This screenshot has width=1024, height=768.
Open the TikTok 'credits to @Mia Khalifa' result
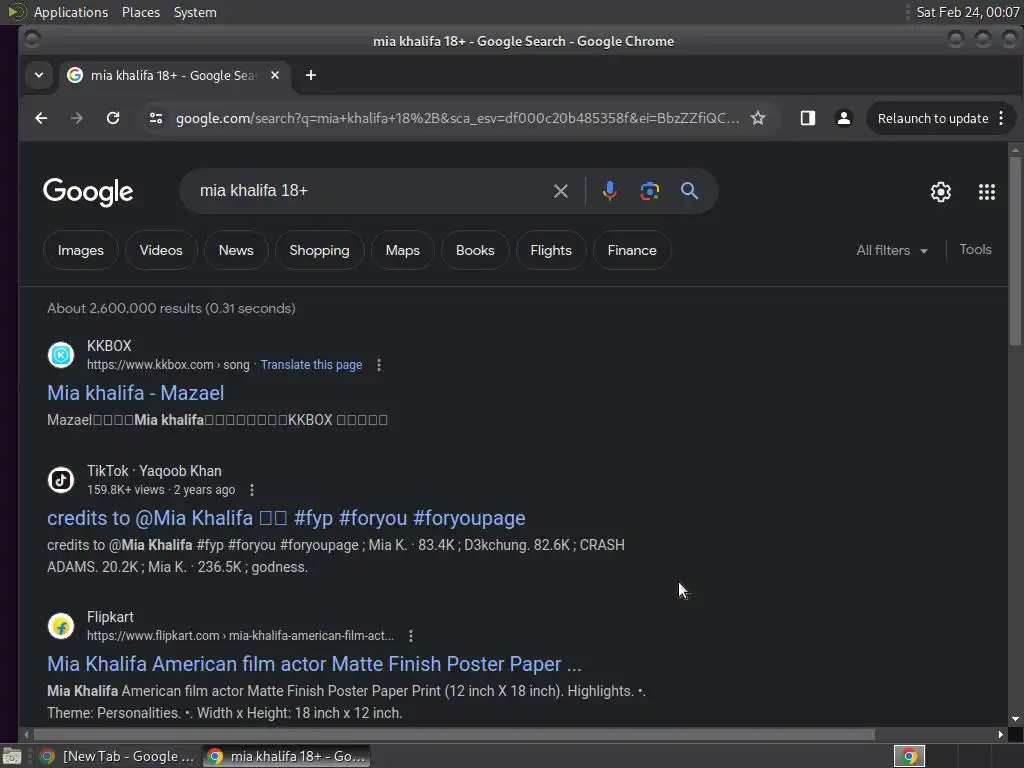pyautogui.click(x=286, y=518)
